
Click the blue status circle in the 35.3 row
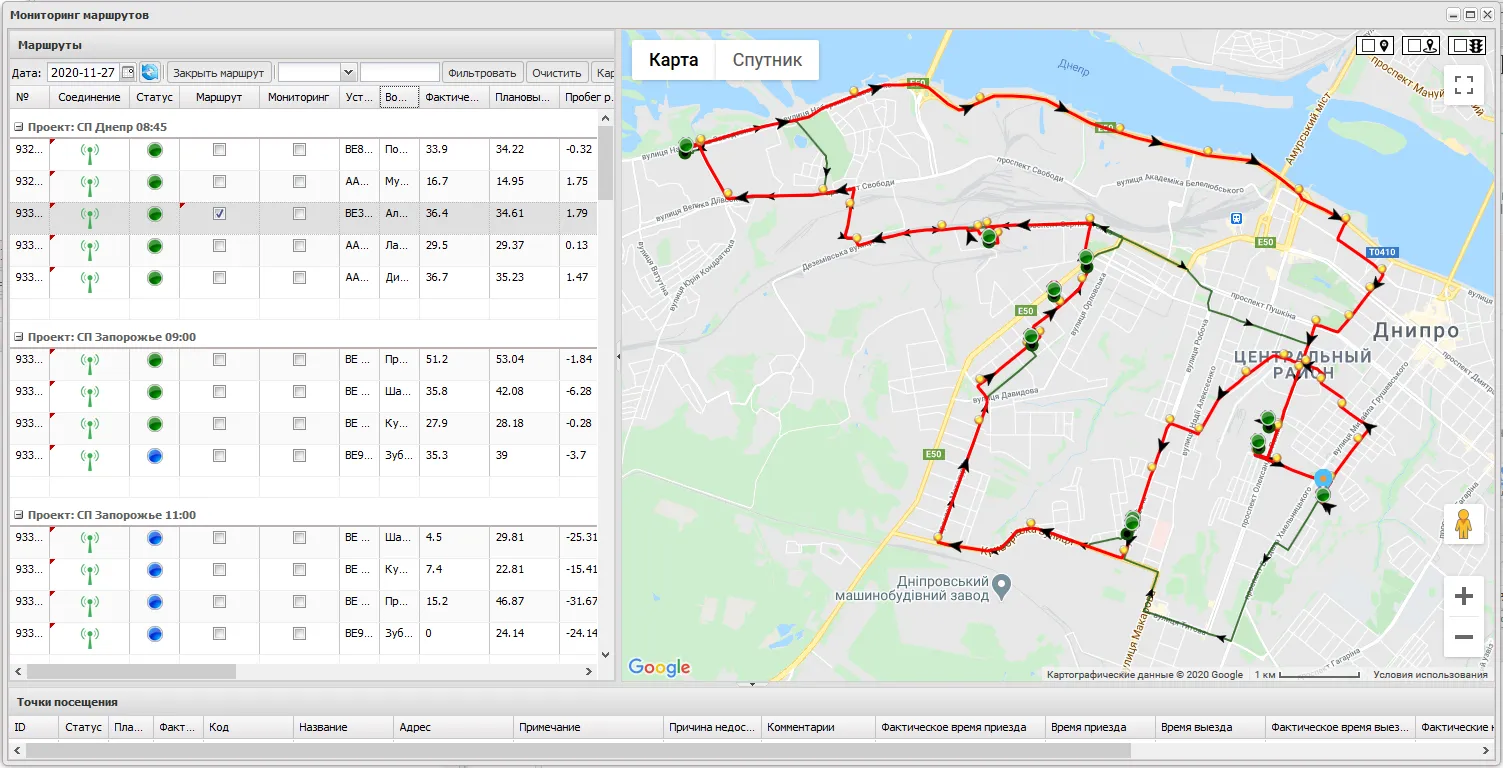(x=155, y=456)
